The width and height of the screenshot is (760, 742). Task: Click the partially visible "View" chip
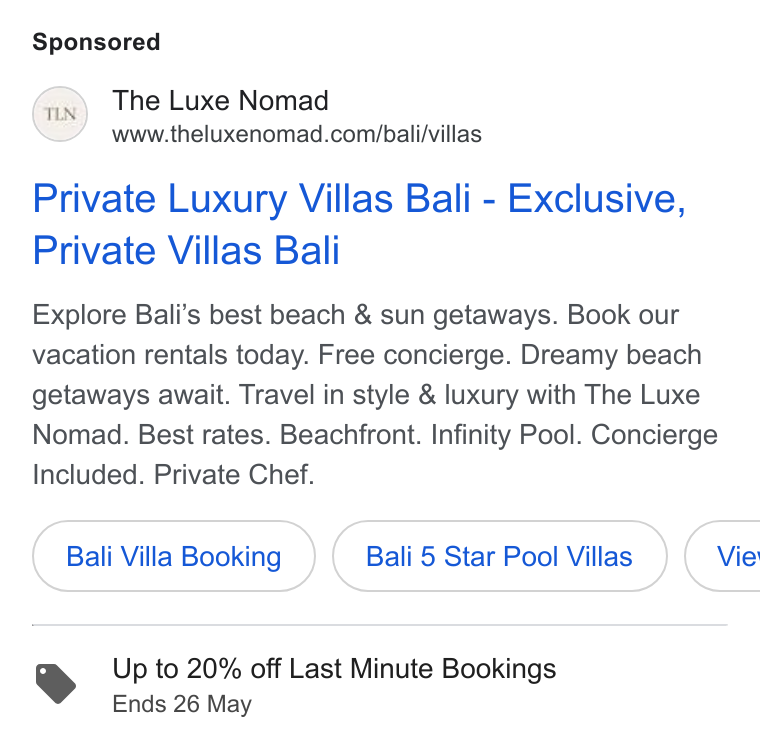coord(723,556)
